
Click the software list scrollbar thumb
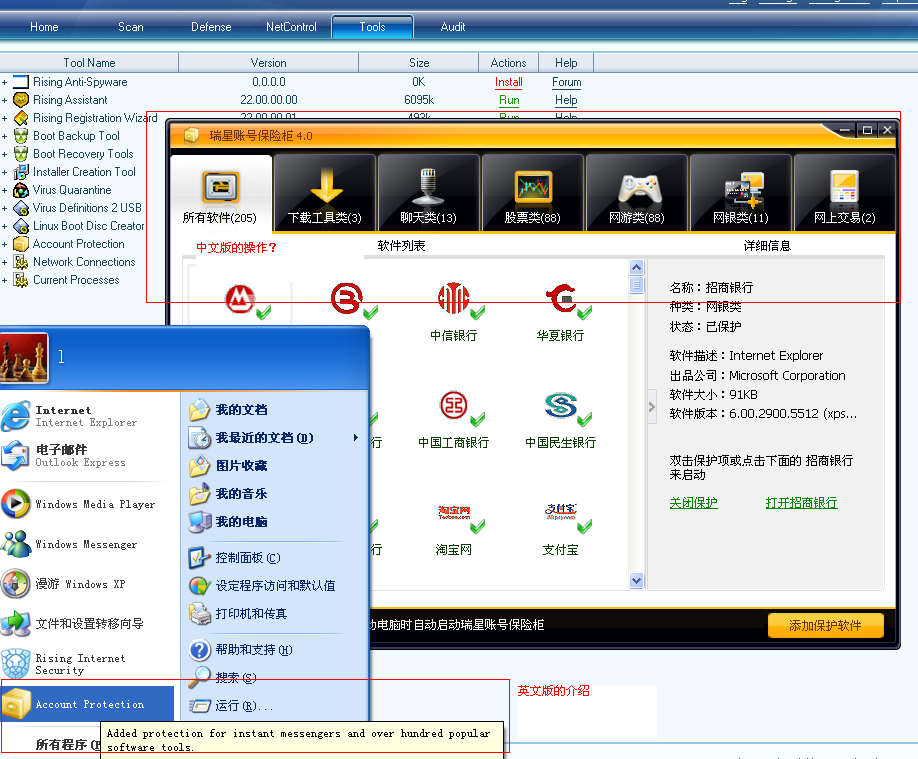(x=636, y=285)
